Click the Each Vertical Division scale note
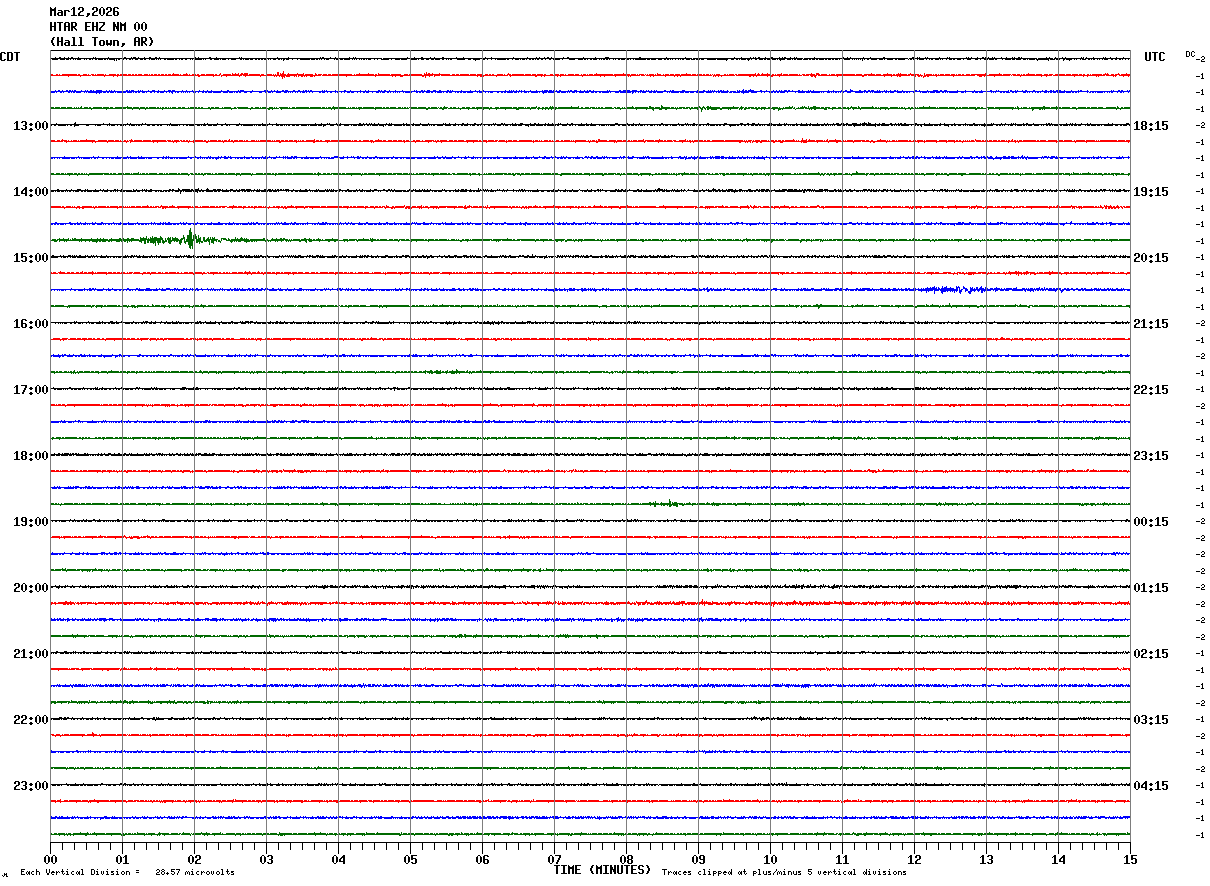 [x=127, y=872]
